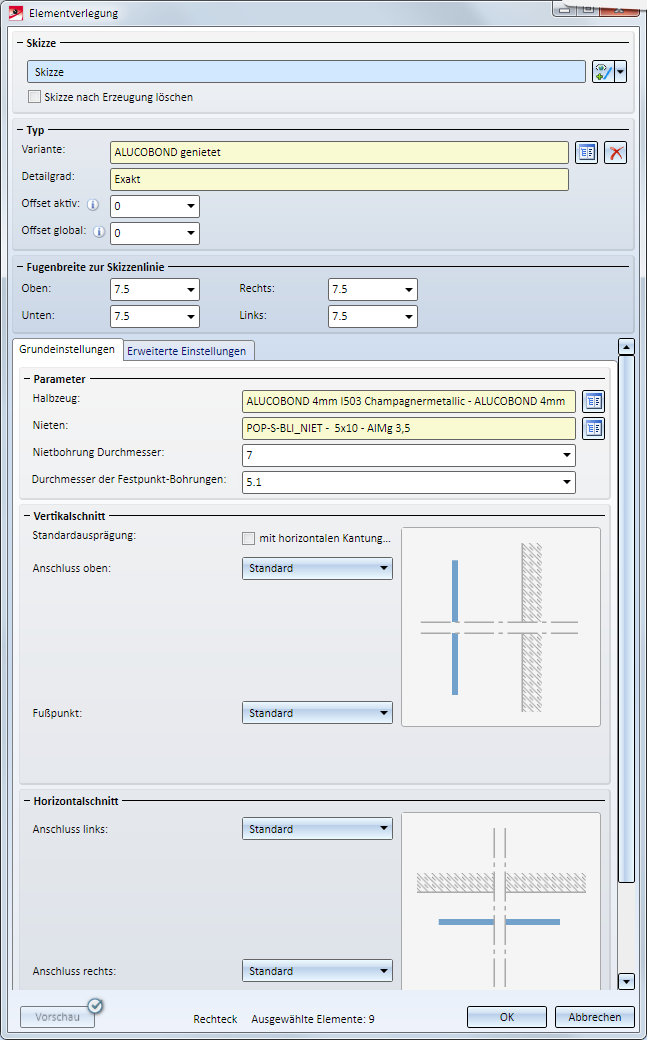This screenshot has width=647, height=1040.
Task: Open the catalog icon for Halbzeug
Action: (593, 401)
